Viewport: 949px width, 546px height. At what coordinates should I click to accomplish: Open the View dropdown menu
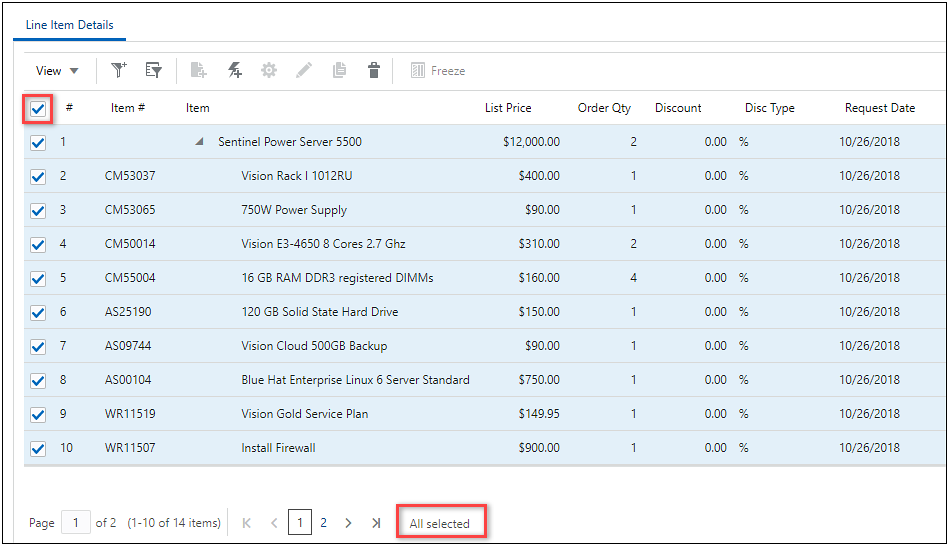coord(57,71)
